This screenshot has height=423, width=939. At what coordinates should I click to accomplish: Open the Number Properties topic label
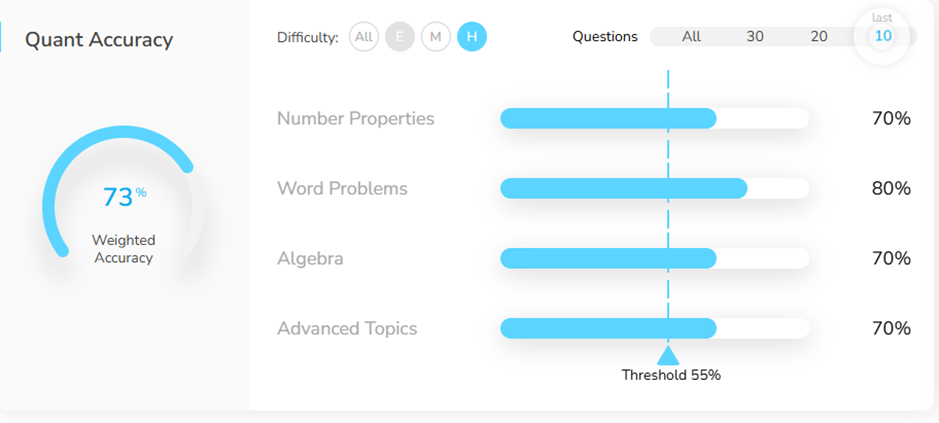point(356,118)
